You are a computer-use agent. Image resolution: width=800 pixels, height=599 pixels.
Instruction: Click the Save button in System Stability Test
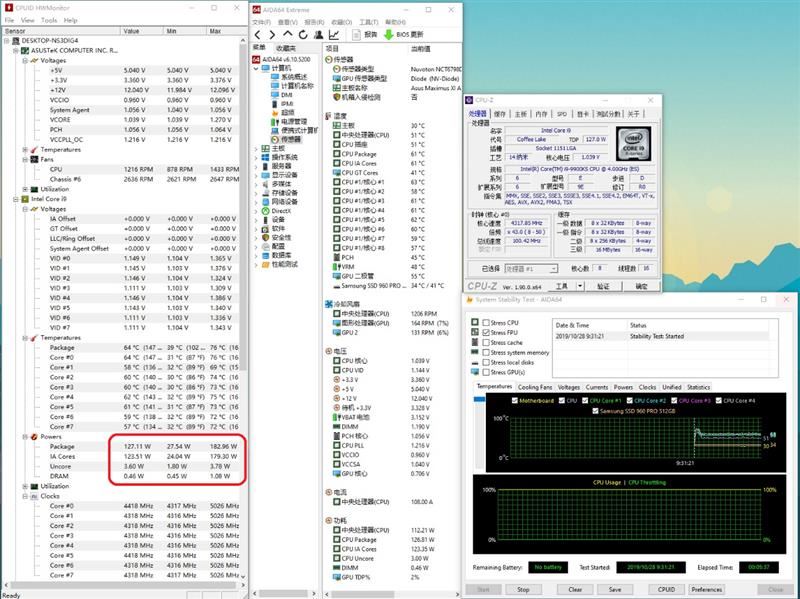pyautogui.click(x=615, y=589)
